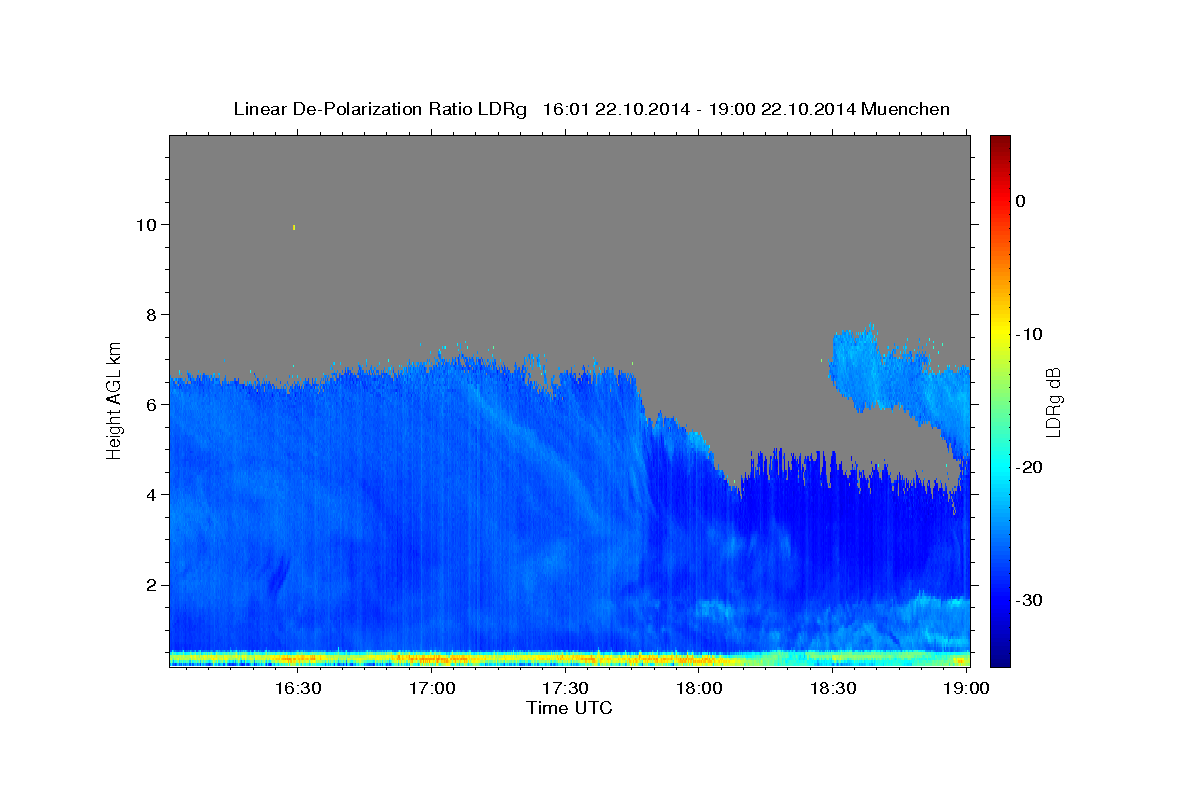Click the 18:00 time tick label
This screenshot has height=800, width=1200.
[698, 688]
